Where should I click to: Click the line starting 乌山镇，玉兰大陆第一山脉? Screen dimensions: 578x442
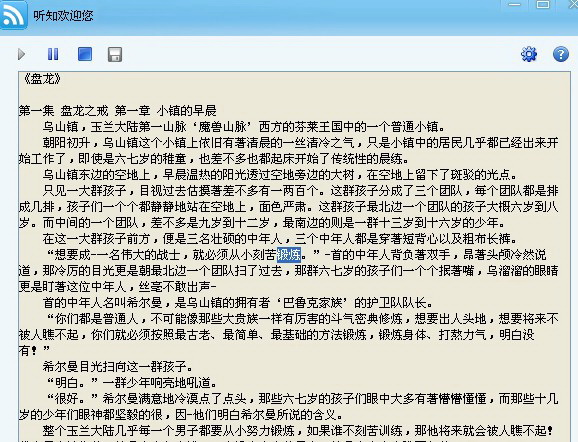[244, 127]
